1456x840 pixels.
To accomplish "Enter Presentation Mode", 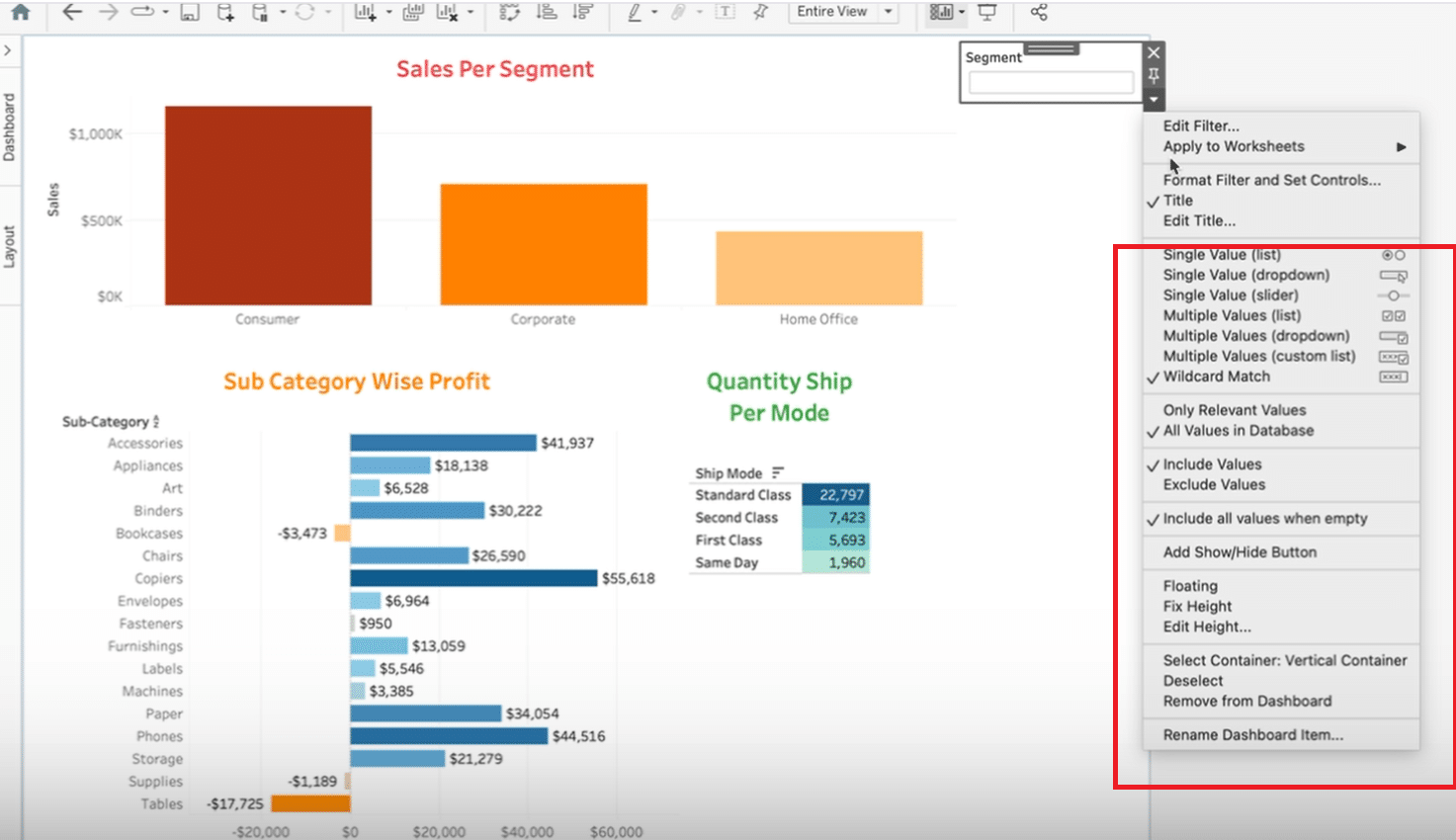I will (x=986, y=12).
